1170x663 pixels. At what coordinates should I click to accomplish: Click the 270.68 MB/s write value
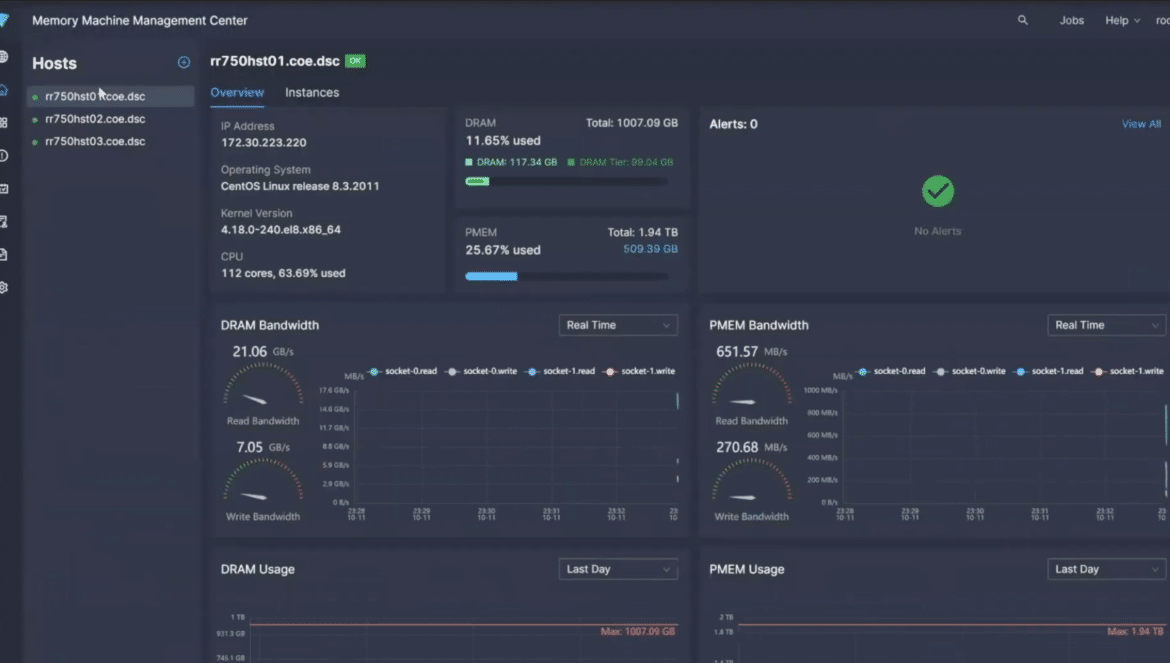[x=751, y=447]
